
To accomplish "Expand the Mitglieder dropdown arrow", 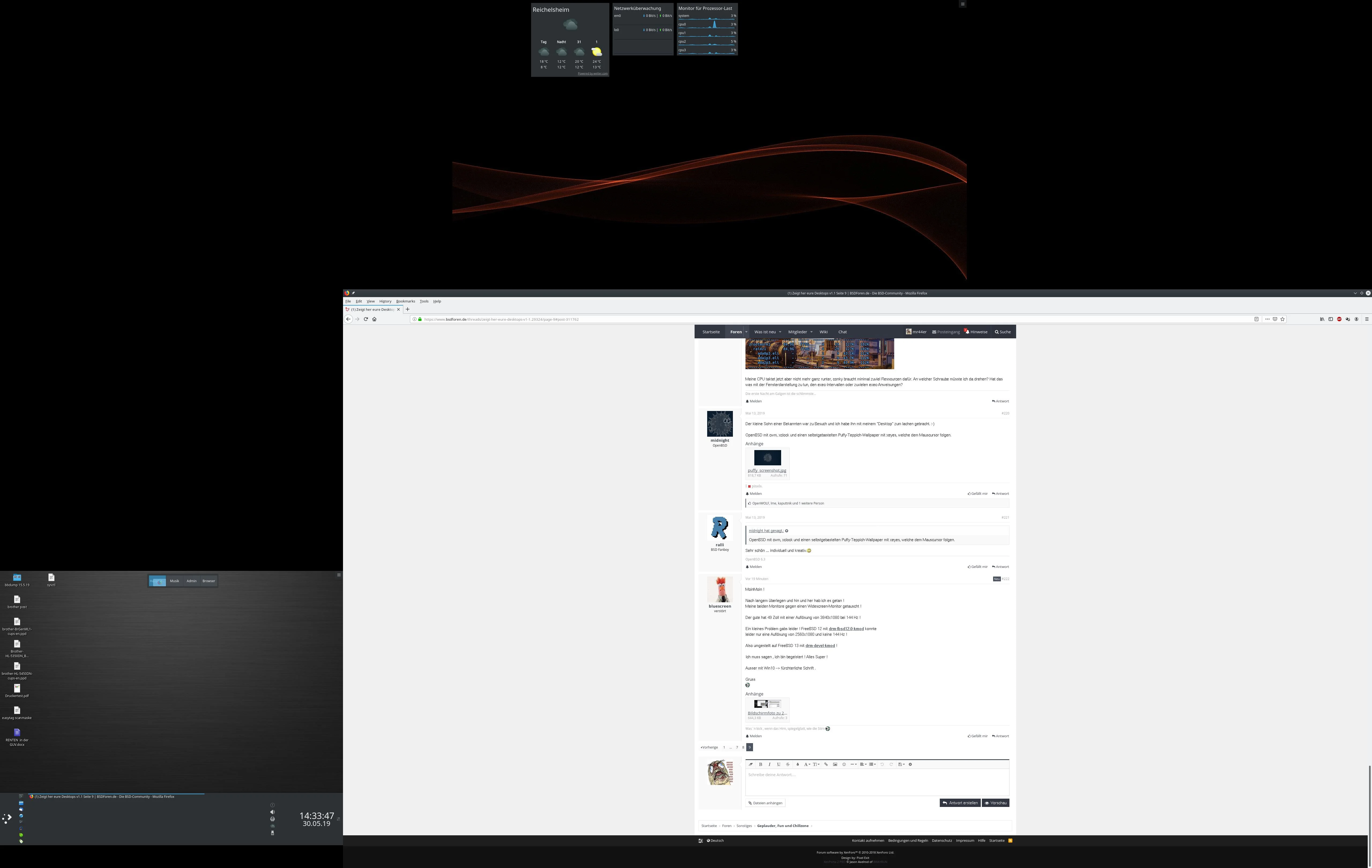I will pos(811,332).
